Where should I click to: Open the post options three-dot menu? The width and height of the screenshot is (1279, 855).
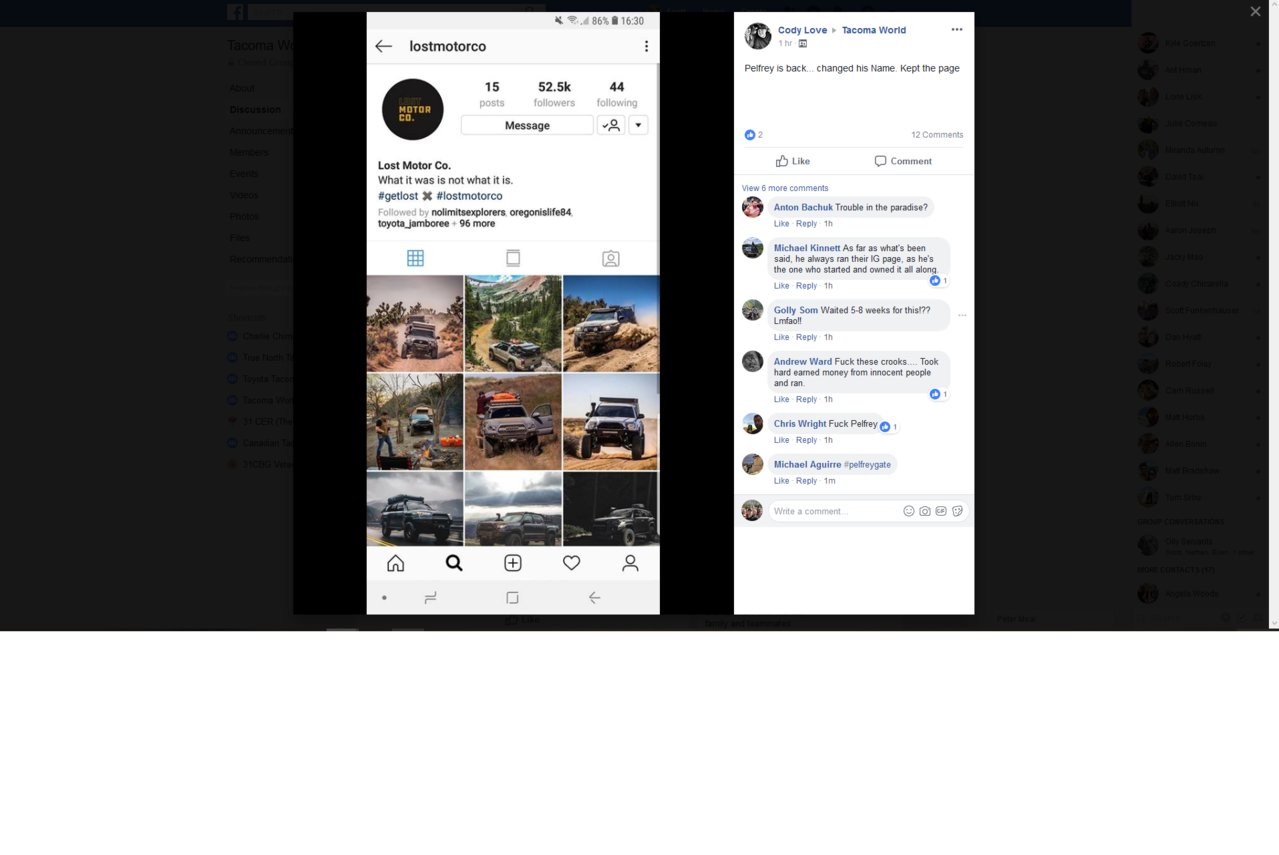[957, 30]
